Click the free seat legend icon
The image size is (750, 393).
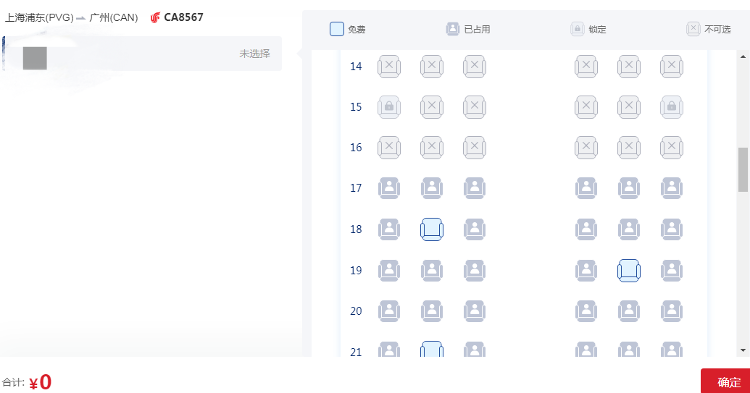pos(337,29)
